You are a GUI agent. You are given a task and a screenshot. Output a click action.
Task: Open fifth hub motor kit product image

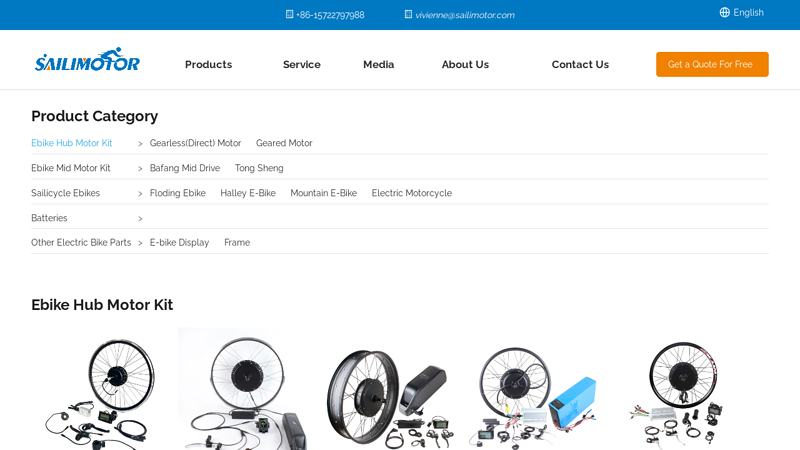point(684,389)
